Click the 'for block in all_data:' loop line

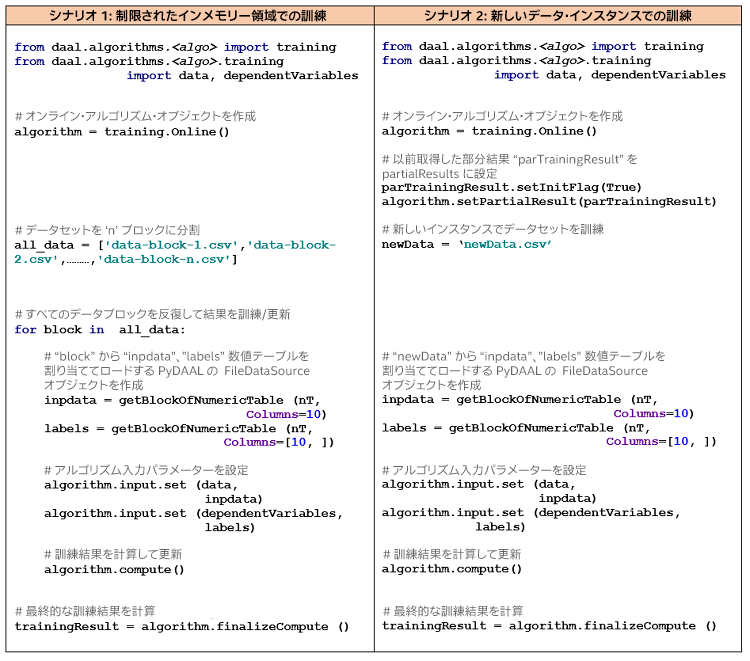(x=100, y=329)
